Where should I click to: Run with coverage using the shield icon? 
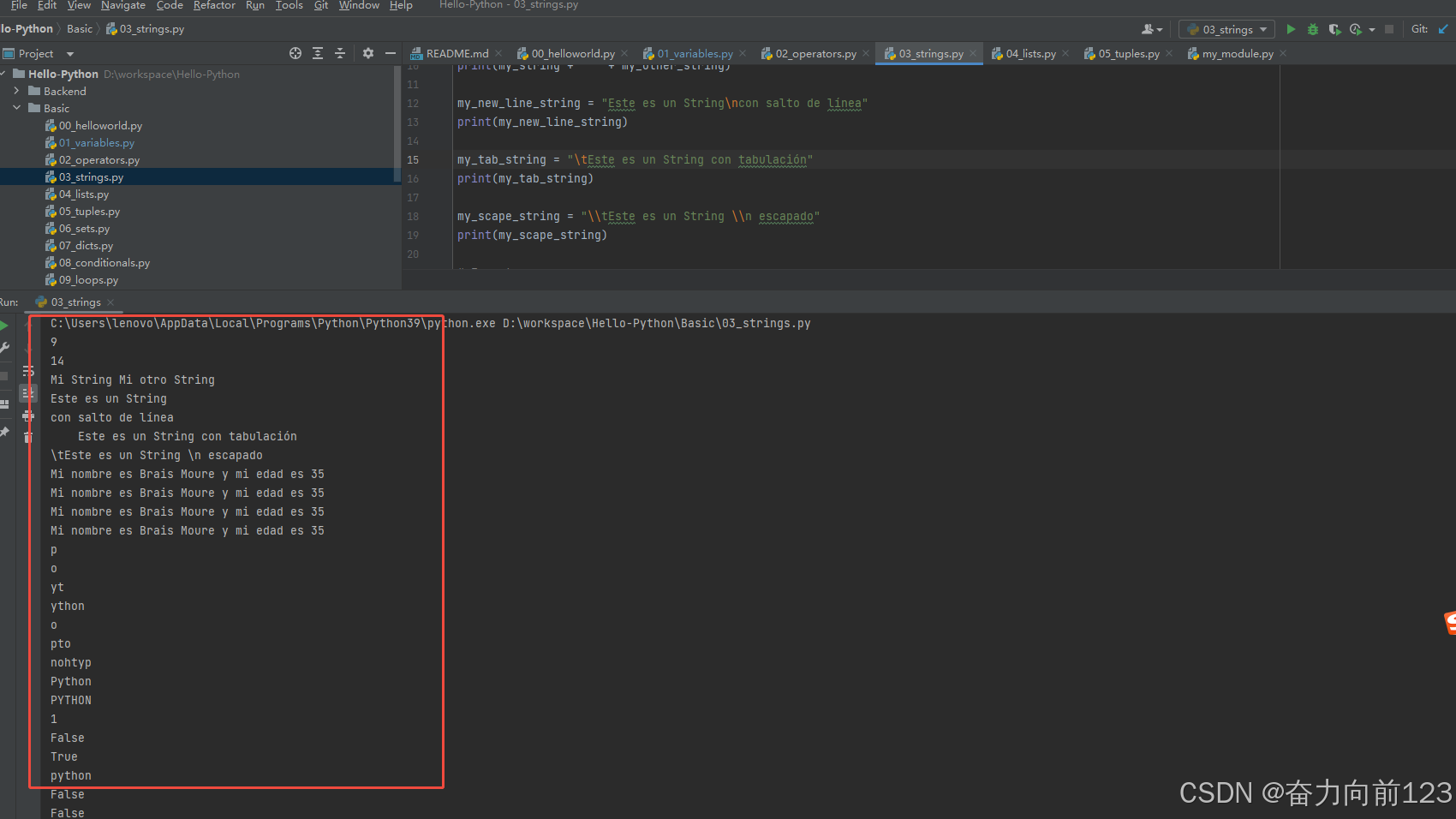1334,29
